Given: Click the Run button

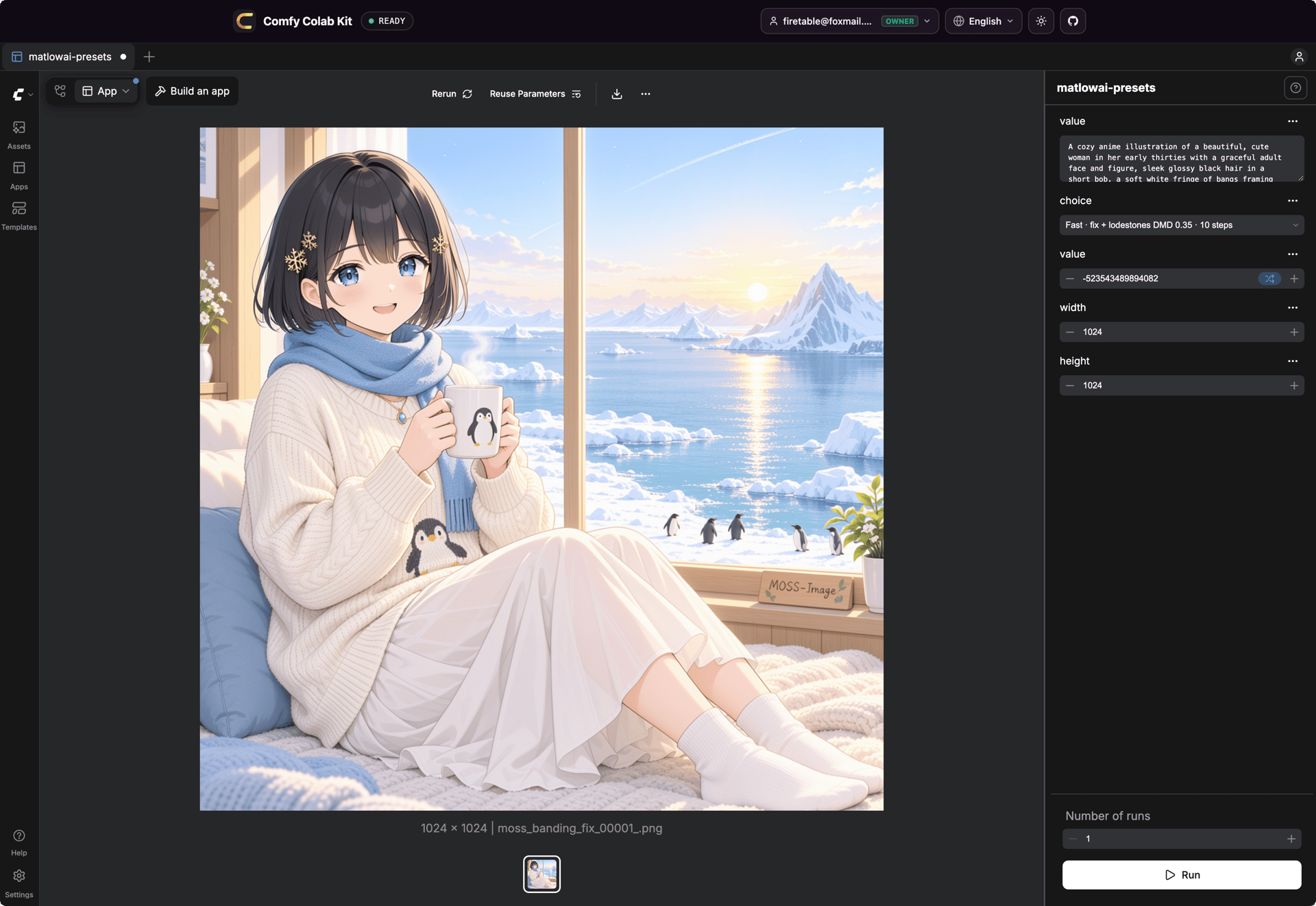Looking at the screenshot, I should (x=1182, y=875).
